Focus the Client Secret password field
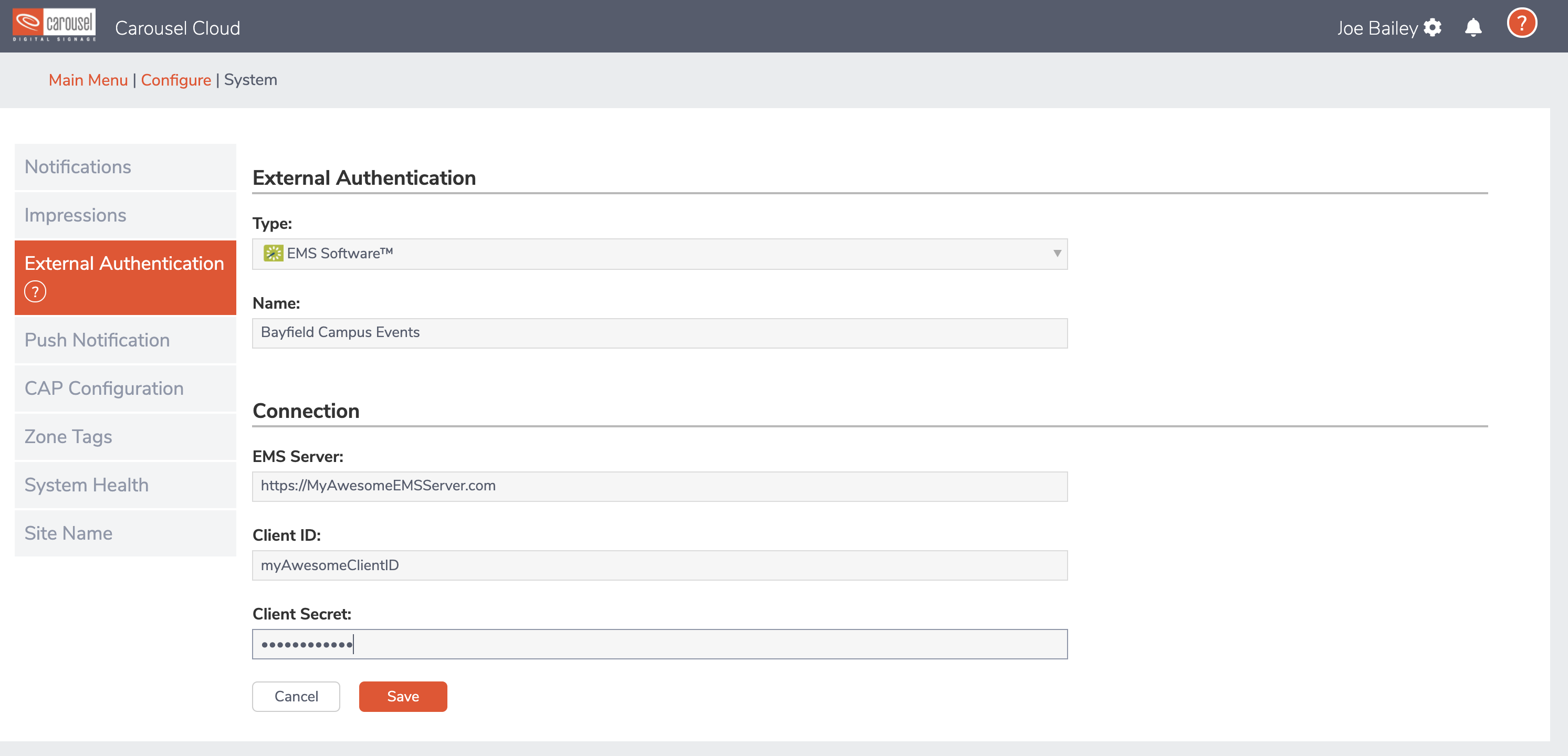 tap(660, 644)
